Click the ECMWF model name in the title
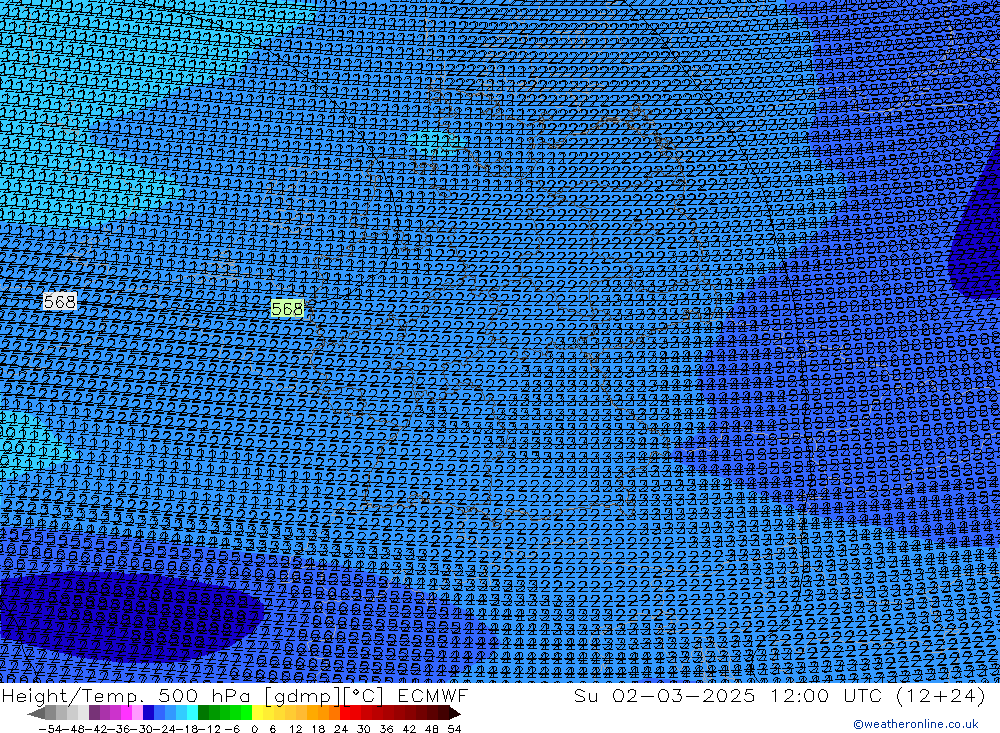1000x733 pixels. coord(432,695)
